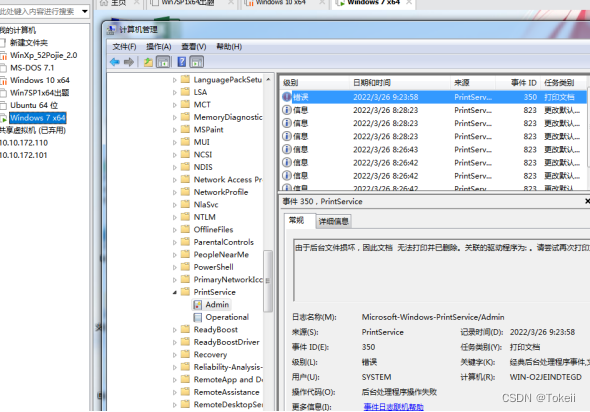Screen dimensions: 590x412
Task: Select Win7SP1x64出题 in the VM library
Action: click(x=39, y=93)
